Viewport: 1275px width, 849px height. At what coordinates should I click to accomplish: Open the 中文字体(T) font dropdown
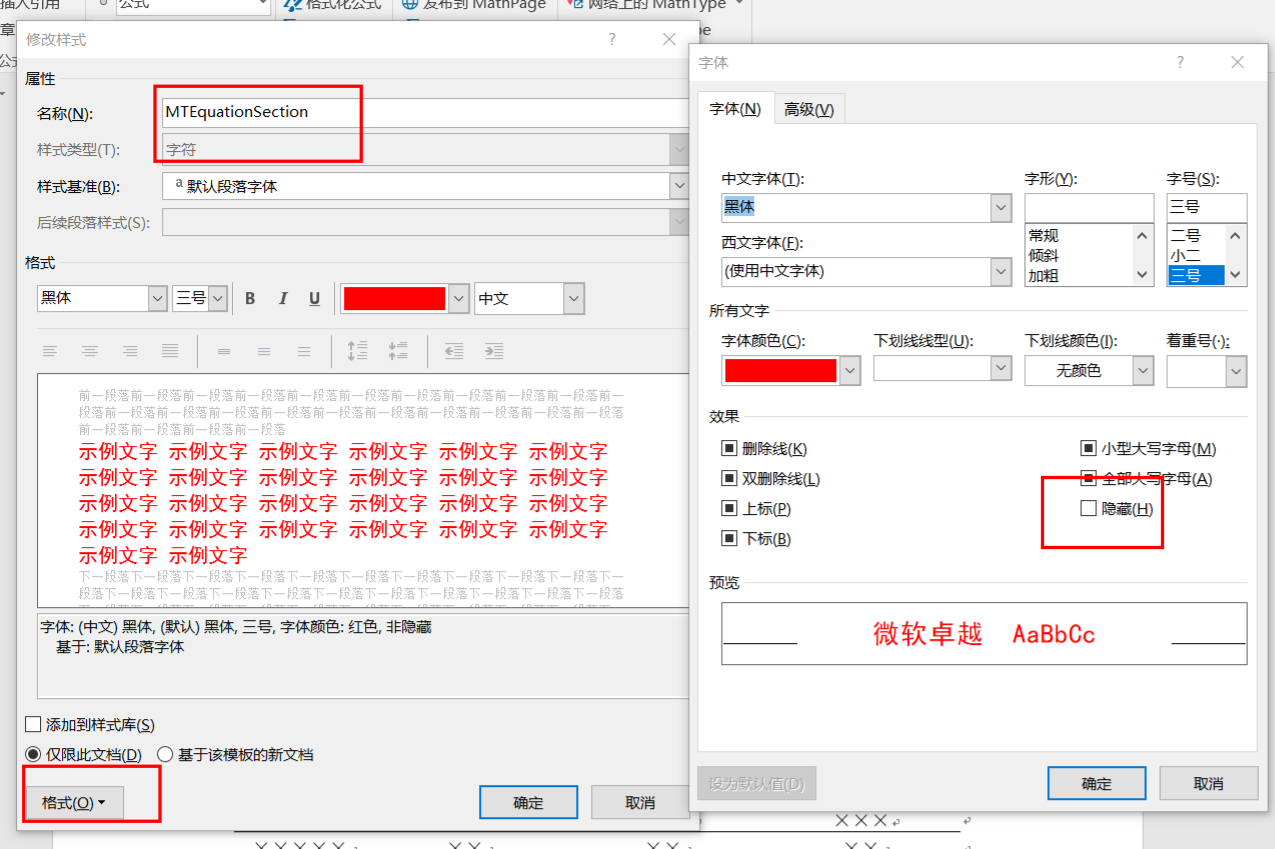[x=1001, y=207]
